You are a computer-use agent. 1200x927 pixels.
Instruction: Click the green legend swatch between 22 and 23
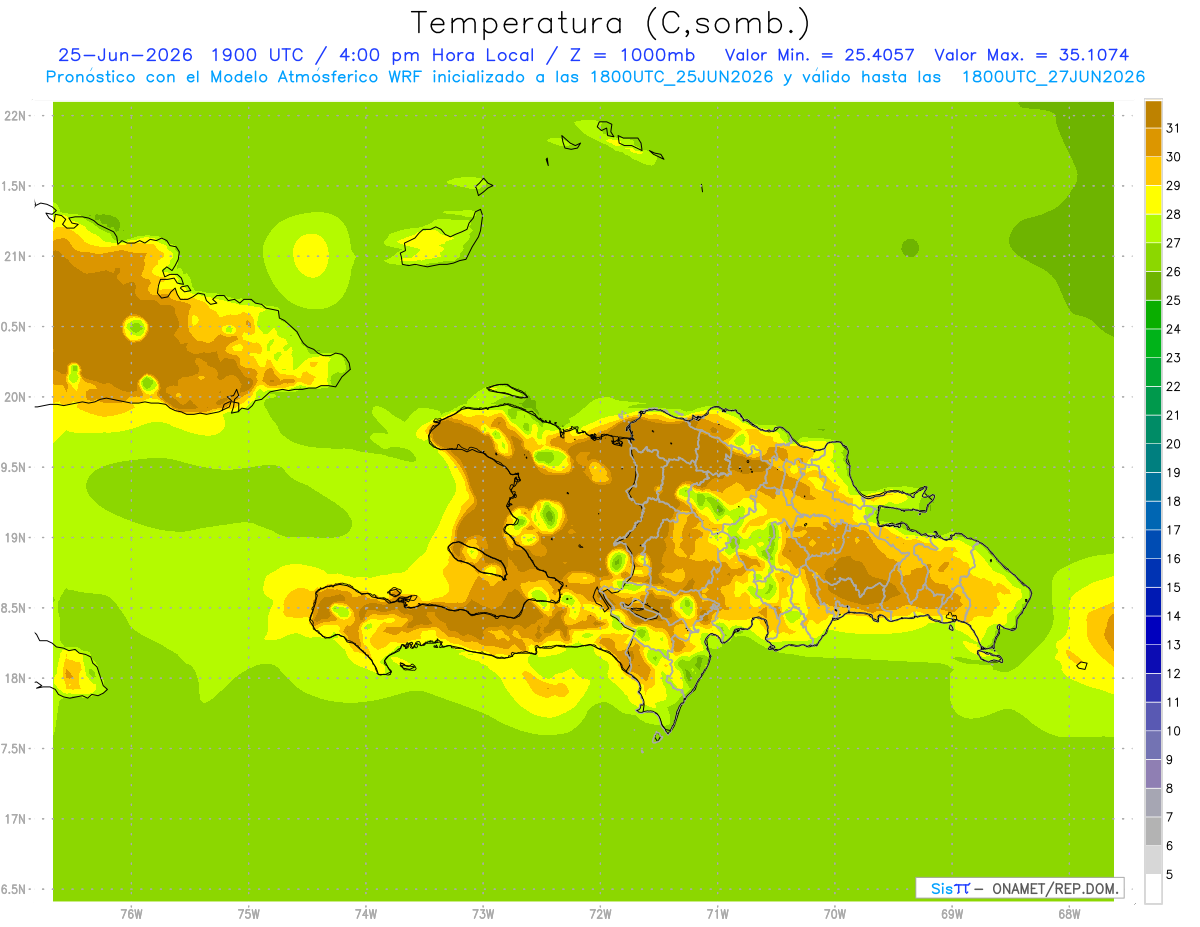tap(1153, 372)
